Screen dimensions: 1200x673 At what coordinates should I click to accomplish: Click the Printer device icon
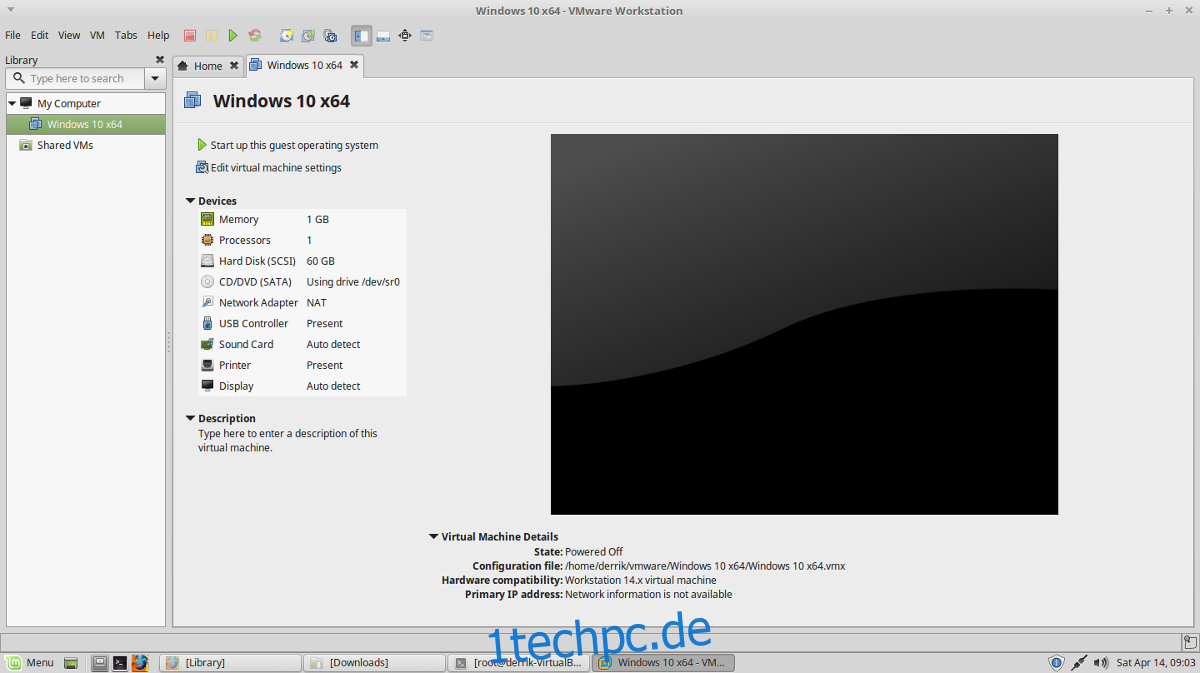[x=207, y=365]
